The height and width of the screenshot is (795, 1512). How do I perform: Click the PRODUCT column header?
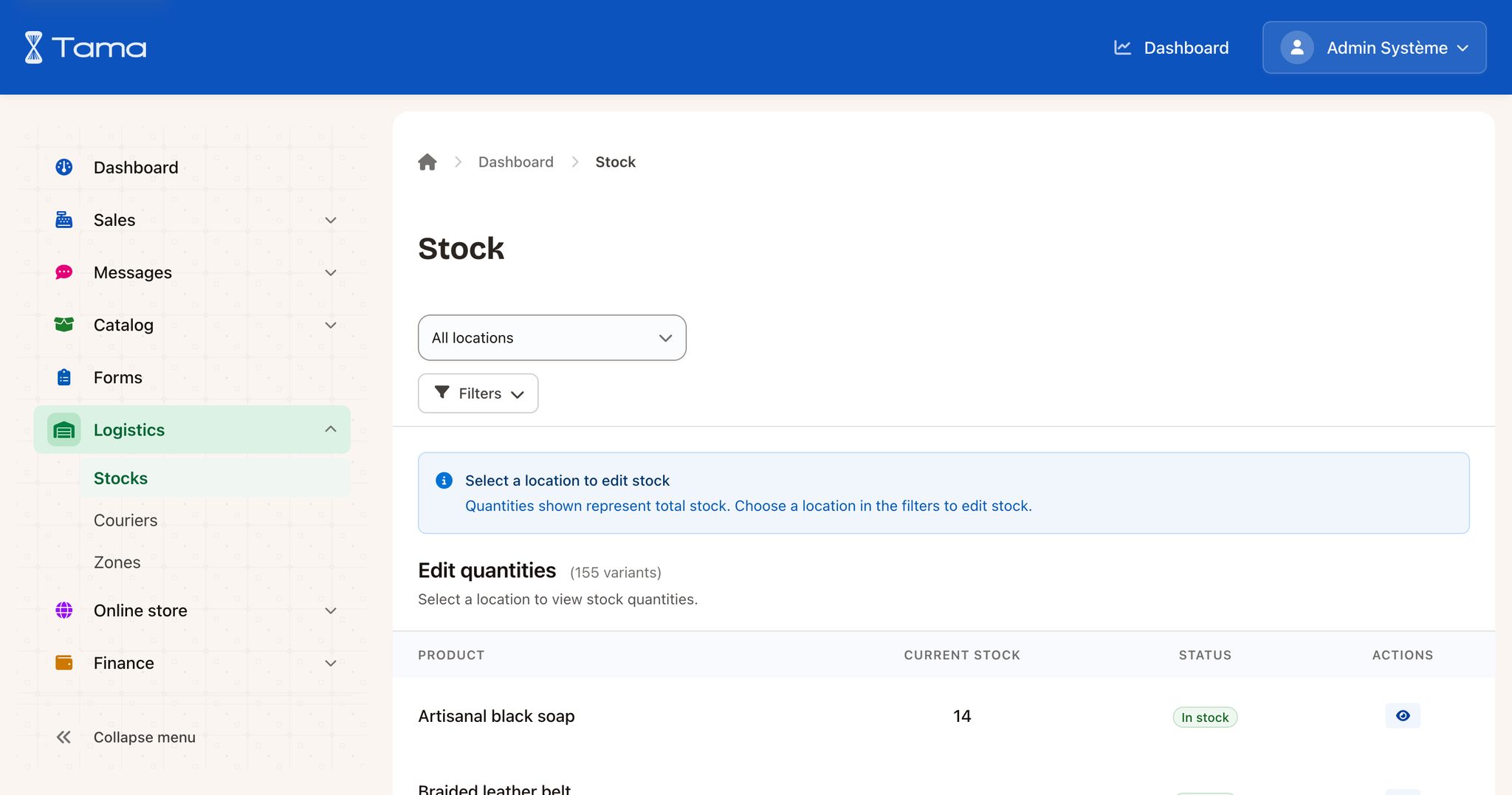[x=451, y=655]
